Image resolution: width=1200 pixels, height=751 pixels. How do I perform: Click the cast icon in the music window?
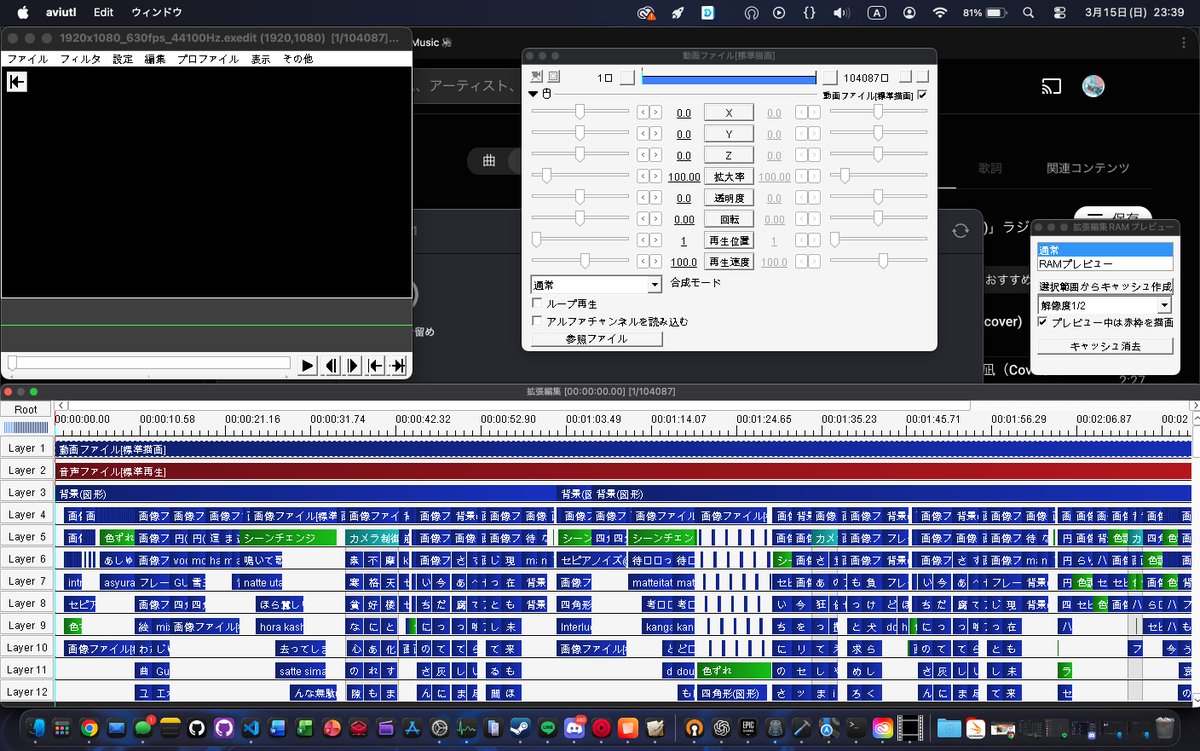coord(1051,86)
